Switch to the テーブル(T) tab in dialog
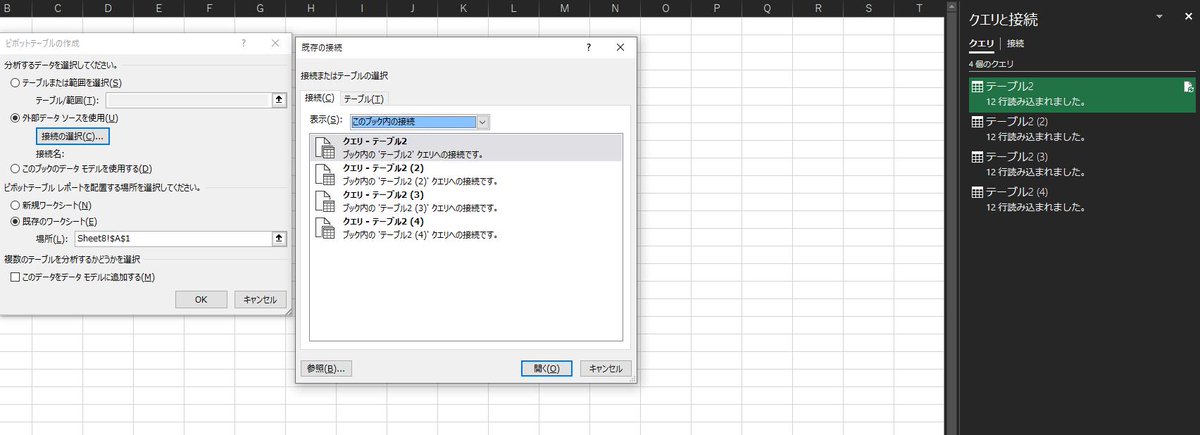This screenshot has width=1200, height=435. [x=363, y=98]
